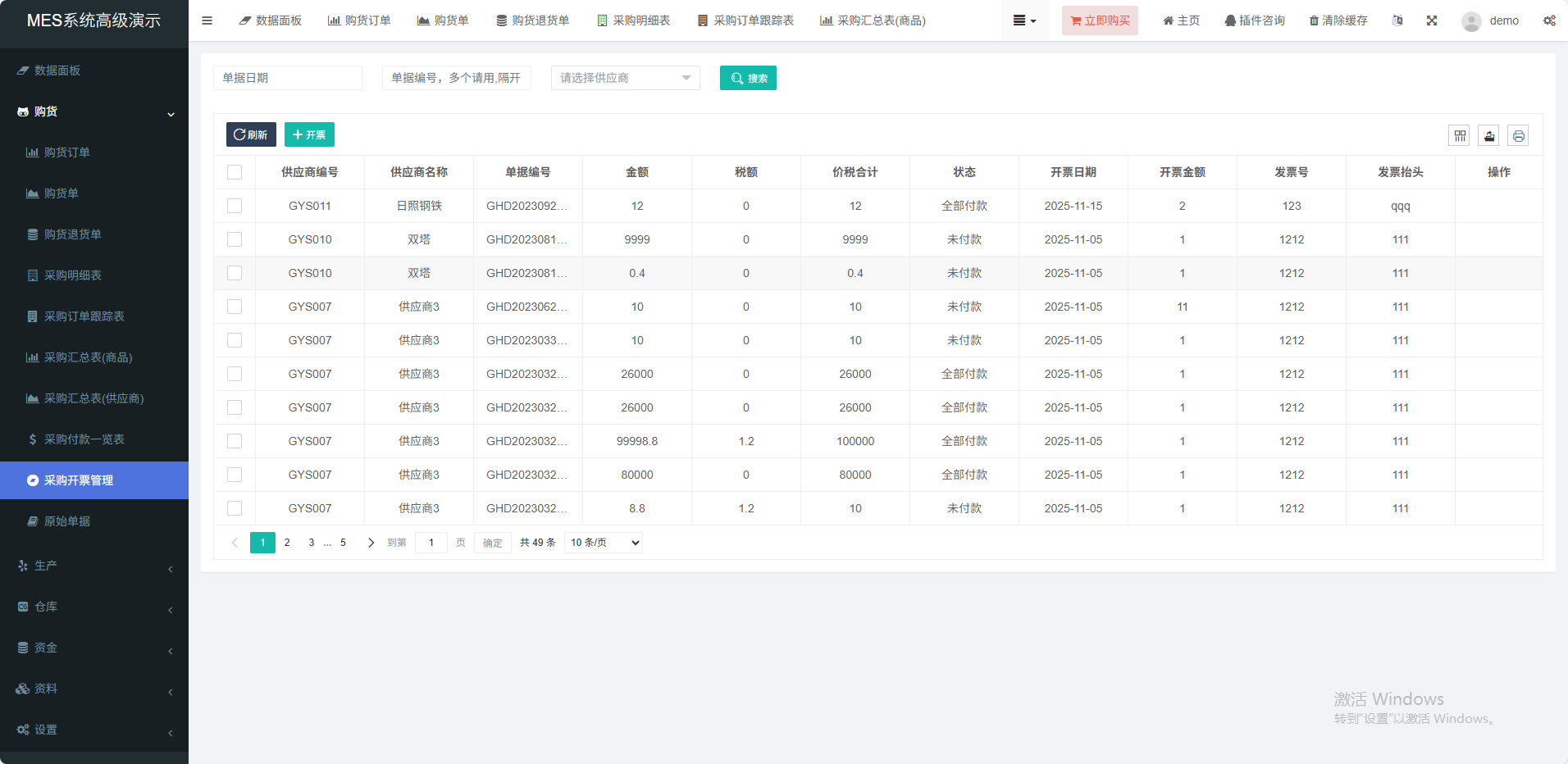This screenshot has height=764, width=1568.
Task: Toggle the sidebar collapse hamburger icon
Action: pyautogui.click(x=207, y=20)
